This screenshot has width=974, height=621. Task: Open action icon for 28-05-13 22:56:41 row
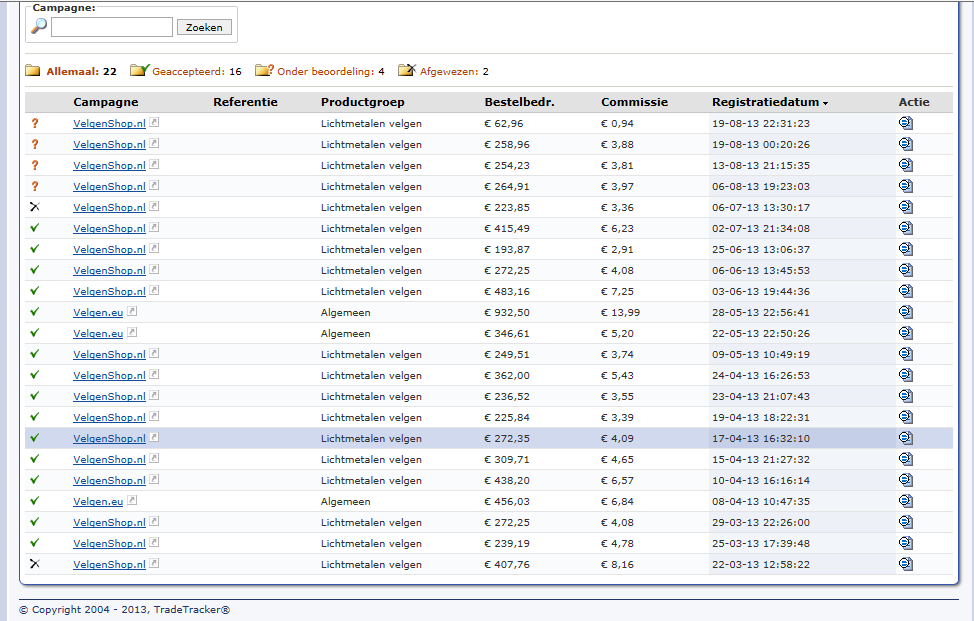[906, 312]
